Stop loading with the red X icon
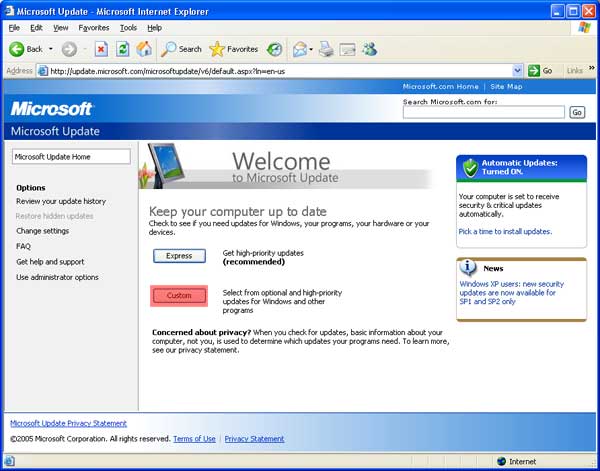Viewport: 600px width, 471px height. pyautogui.click(x=101, y=49)
